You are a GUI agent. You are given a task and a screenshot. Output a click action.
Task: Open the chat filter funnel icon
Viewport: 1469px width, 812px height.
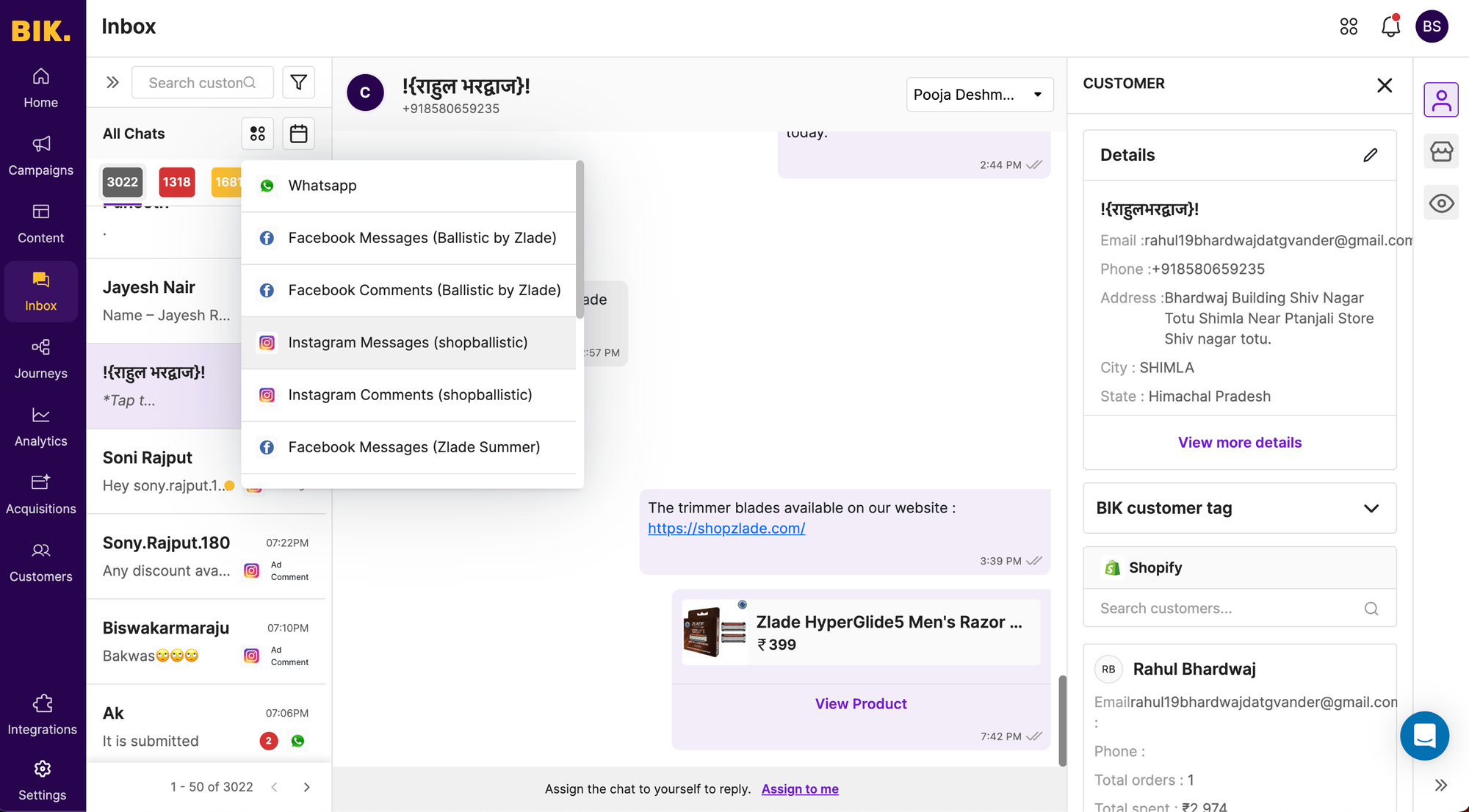click(x=298, y=82)
